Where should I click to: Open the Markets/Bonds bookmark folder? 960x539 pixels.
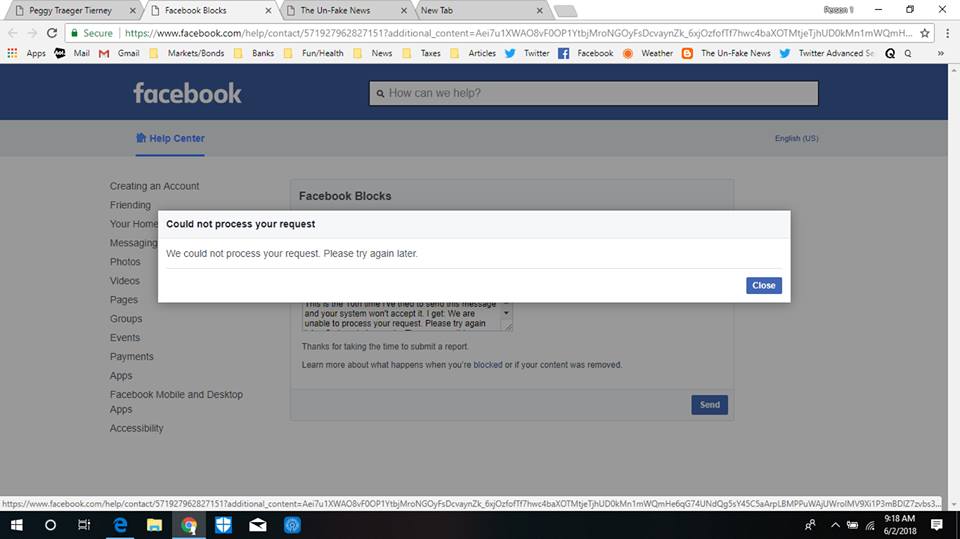187,53
